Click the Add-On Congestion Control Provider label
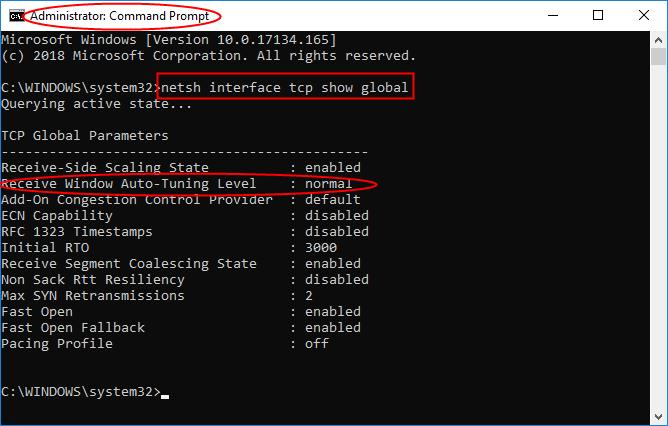668x426 pixels. coord(137,199)
